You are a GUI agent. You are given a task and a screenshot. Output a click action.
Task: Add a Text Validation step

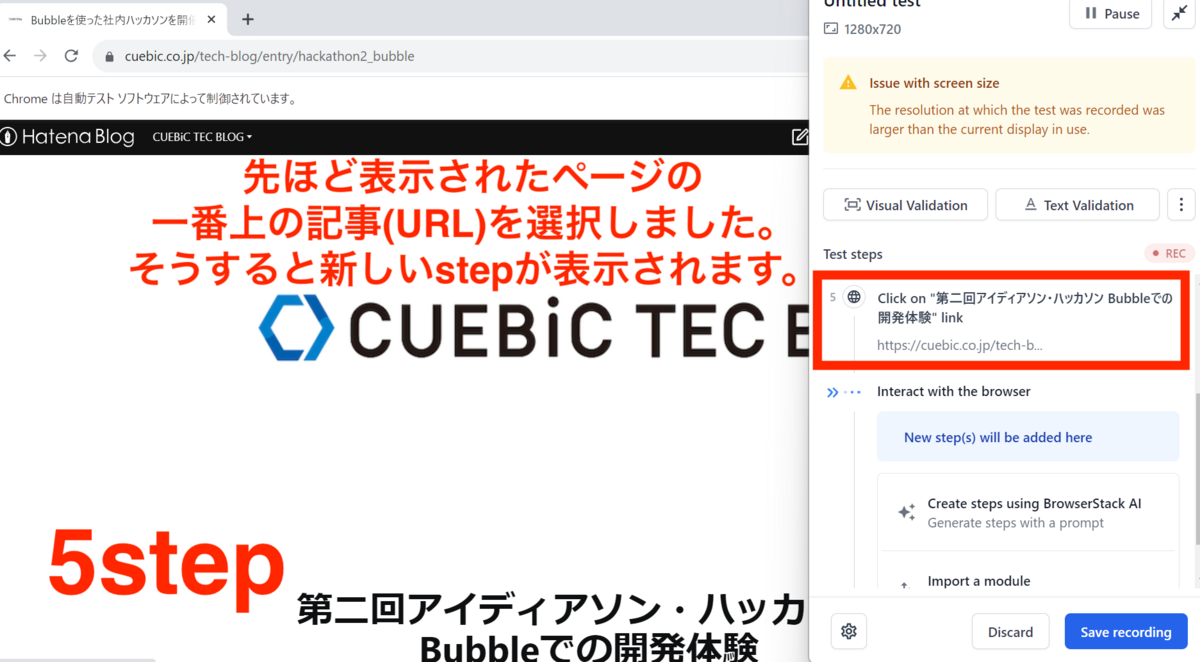[1077, 205]
